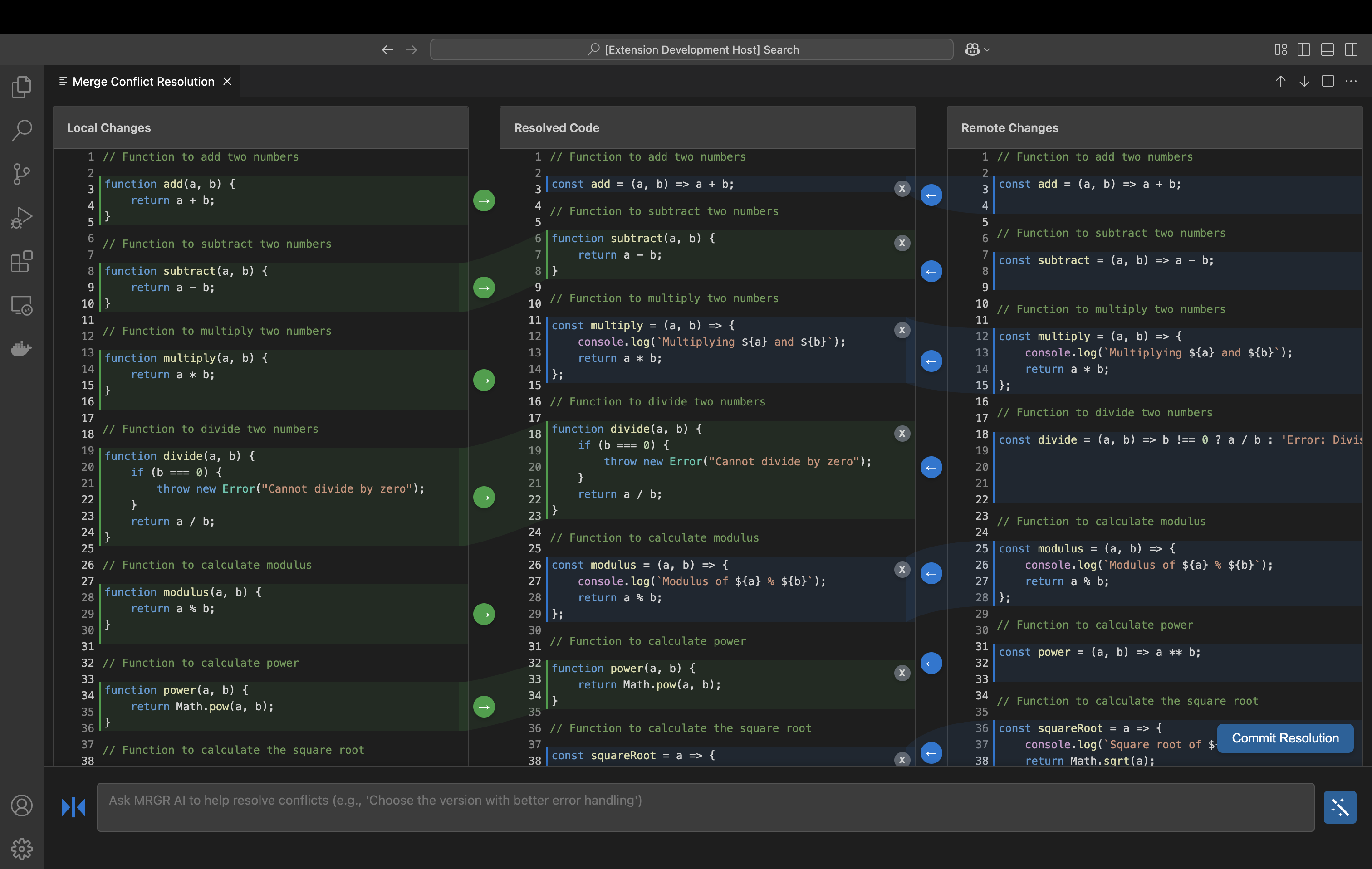Screen dimensions: 1372x869
Task: Close the Merge Conflict Resolution tab
Action: [227, 82]
